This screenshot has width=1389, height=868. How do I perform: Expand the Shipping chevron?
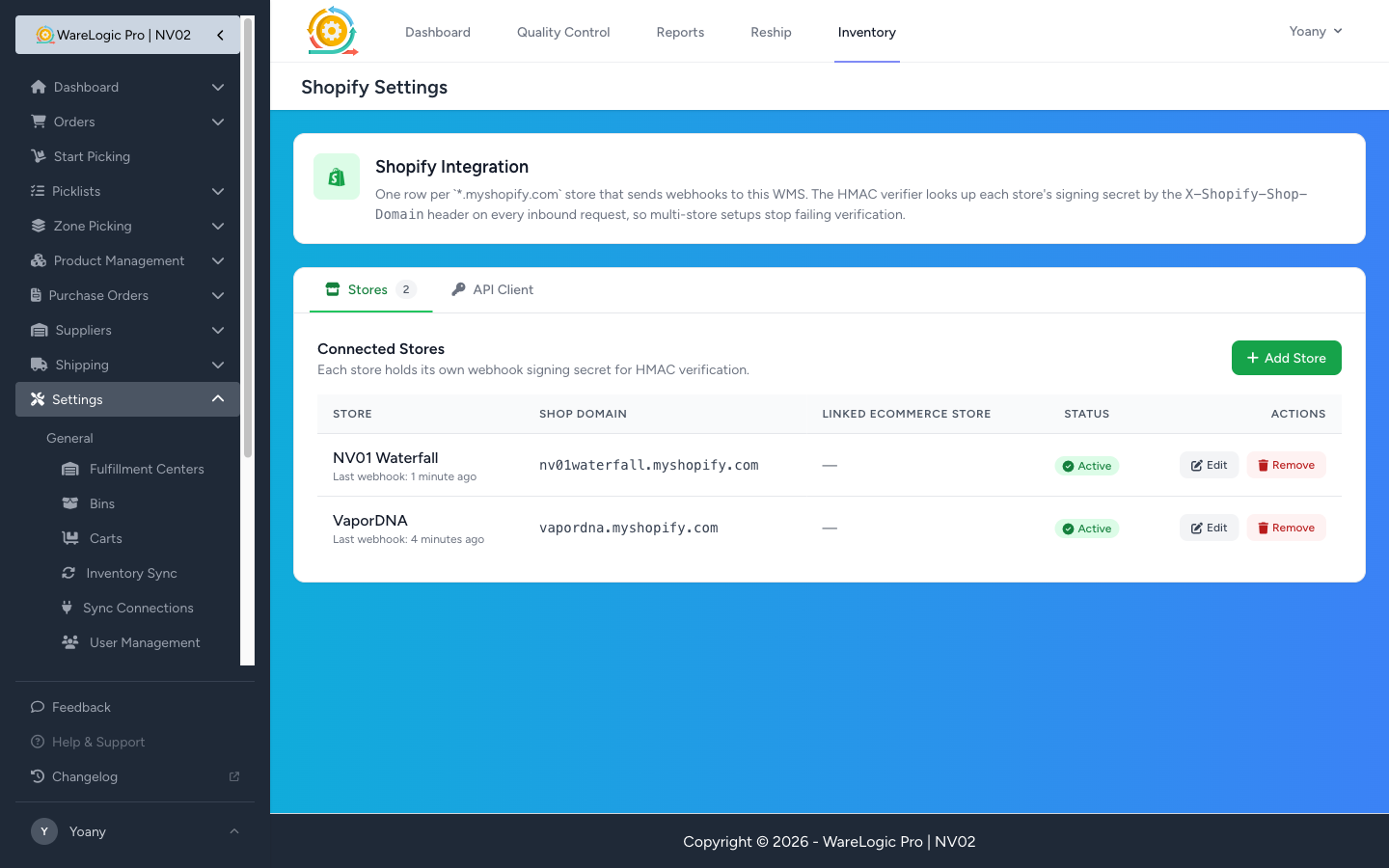pos(218,365)
